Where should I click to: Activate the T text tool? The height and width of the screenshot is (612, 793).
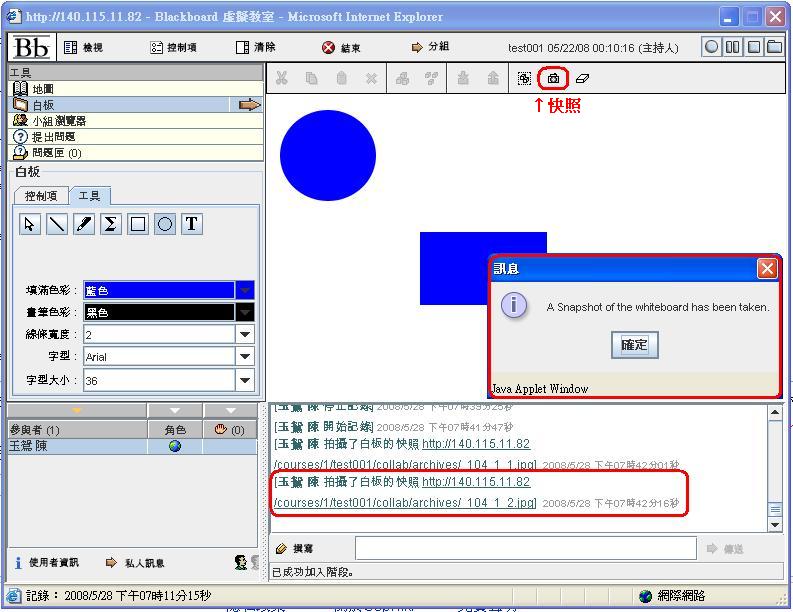point(192,224)
